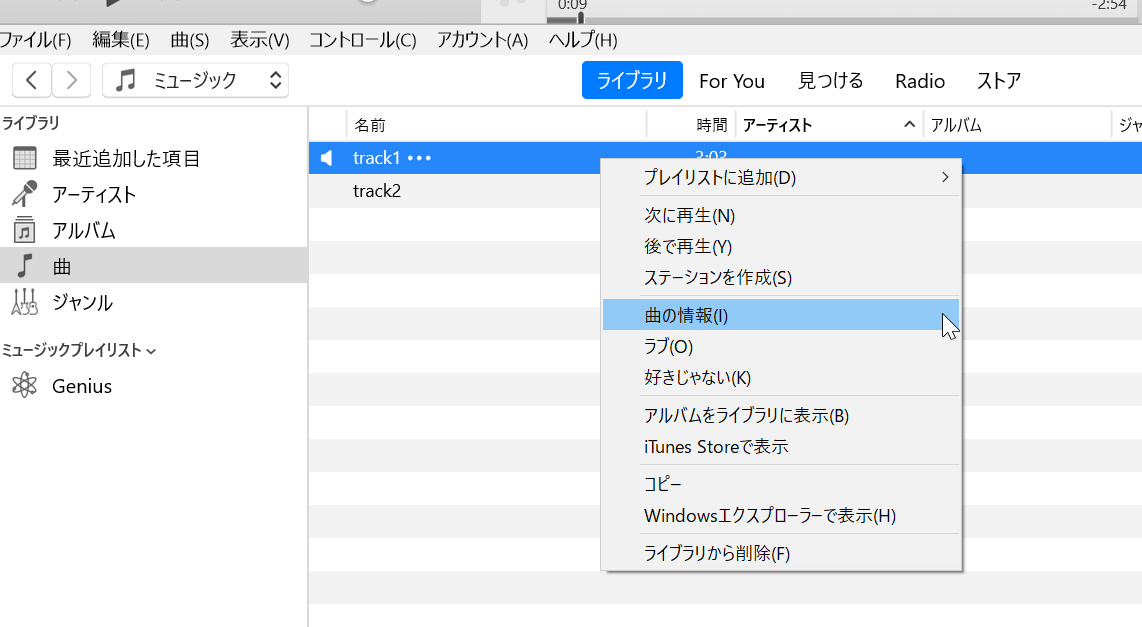Click the アーティスト microphone icon
Screen dimensions: 1142x627
[25, 194]
